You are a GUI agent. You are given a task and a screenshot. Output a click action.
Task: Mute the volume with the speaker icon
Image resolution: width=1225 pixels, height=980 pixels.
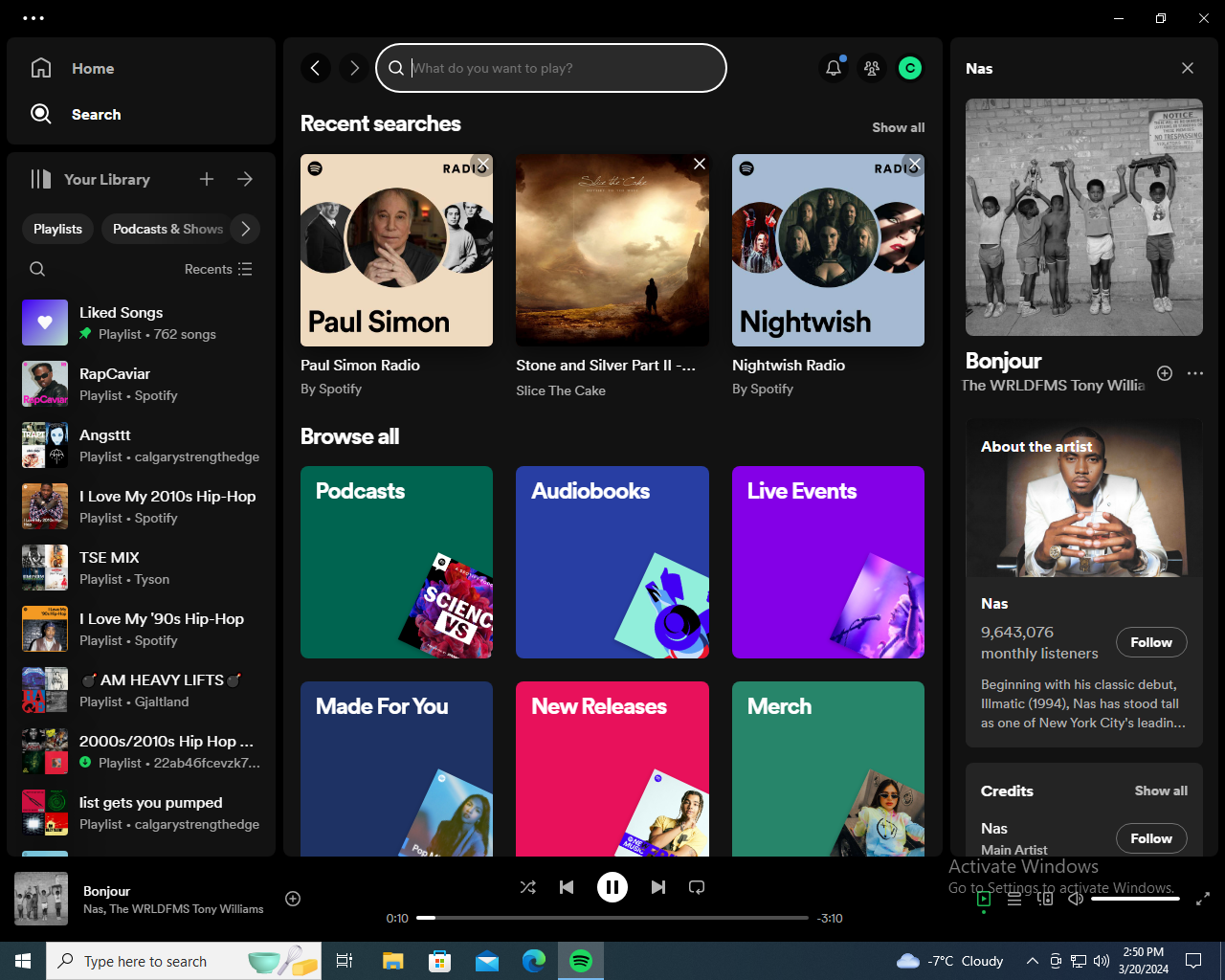pos(1076,899)
